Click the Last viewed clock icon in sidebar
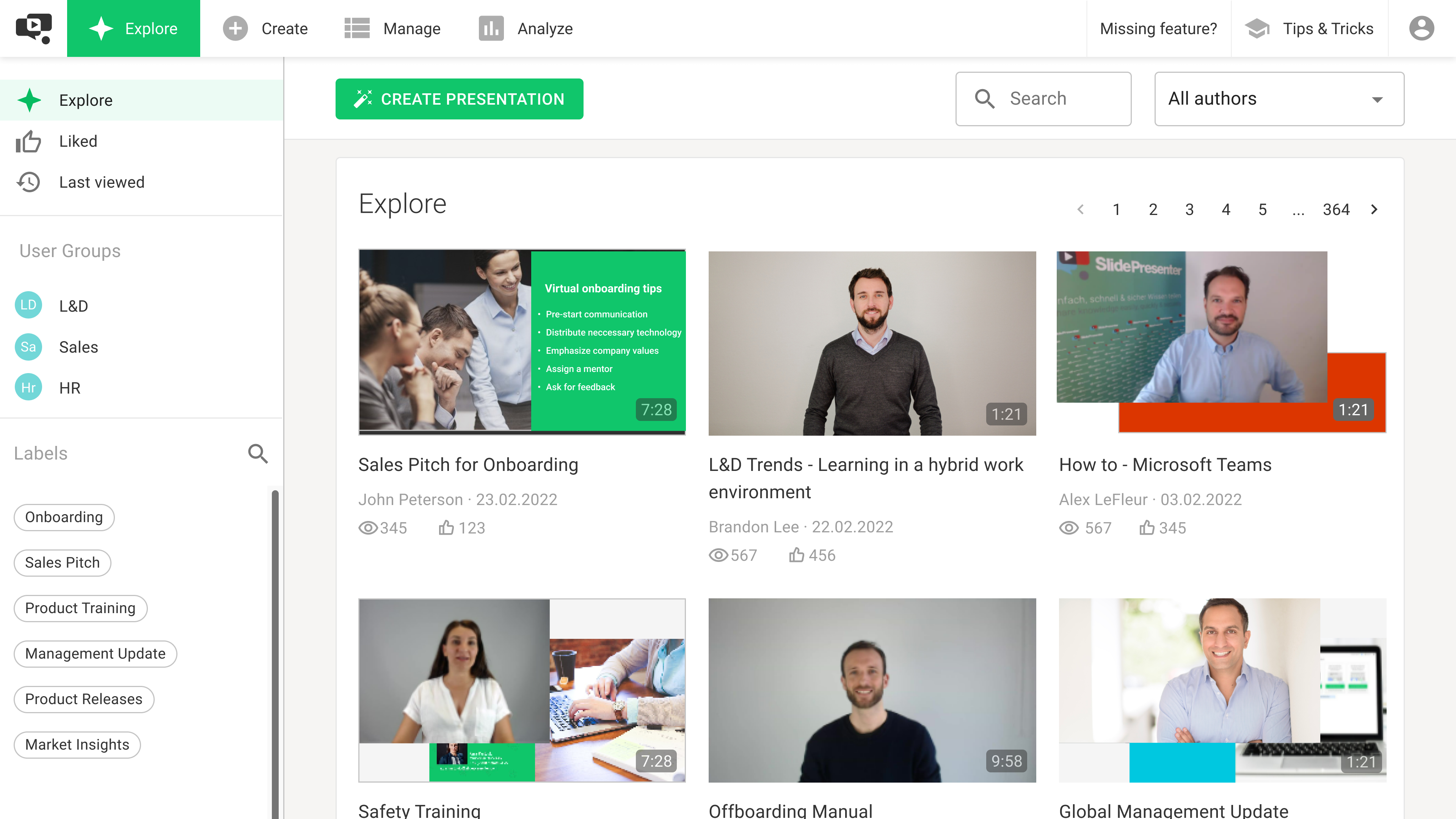This screenshot has height=819, width=1456. [x=29, y=182]
